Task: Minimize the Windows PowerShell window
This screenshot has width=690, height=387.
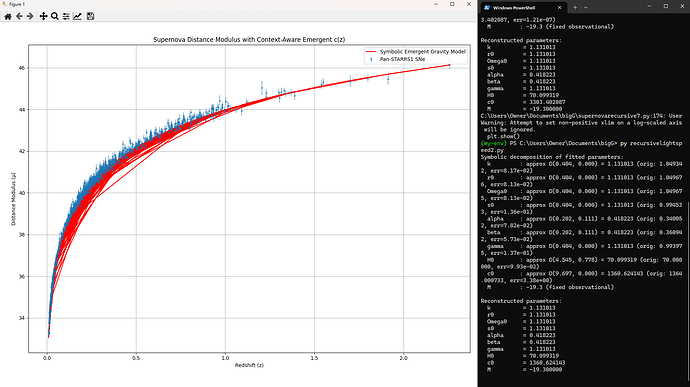Action: point(650,6)
